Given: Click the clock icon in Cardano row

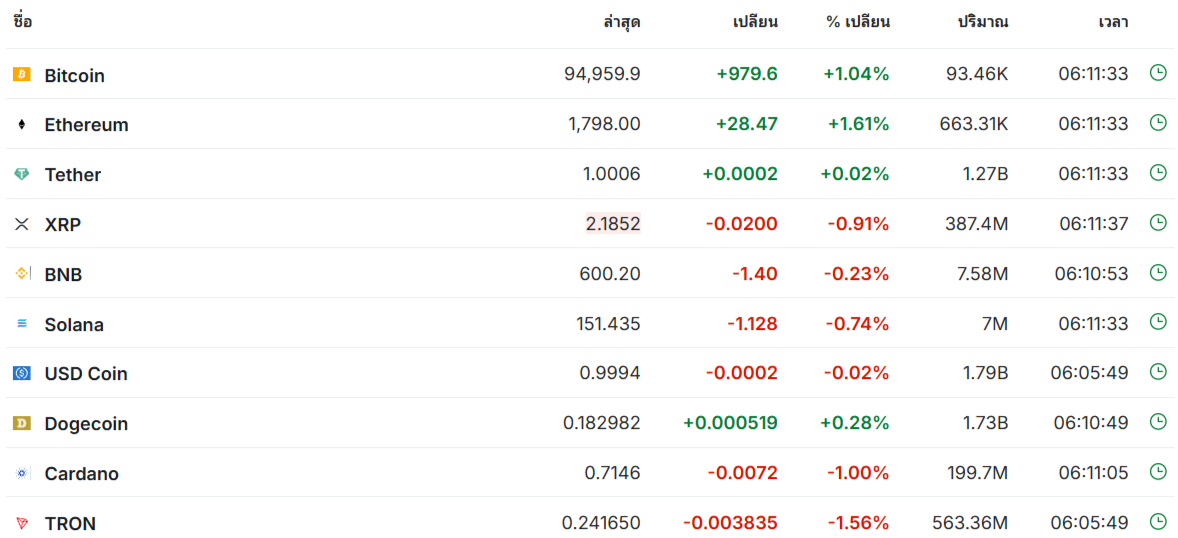Looking at the screenshot, I should click(1158, 472).
